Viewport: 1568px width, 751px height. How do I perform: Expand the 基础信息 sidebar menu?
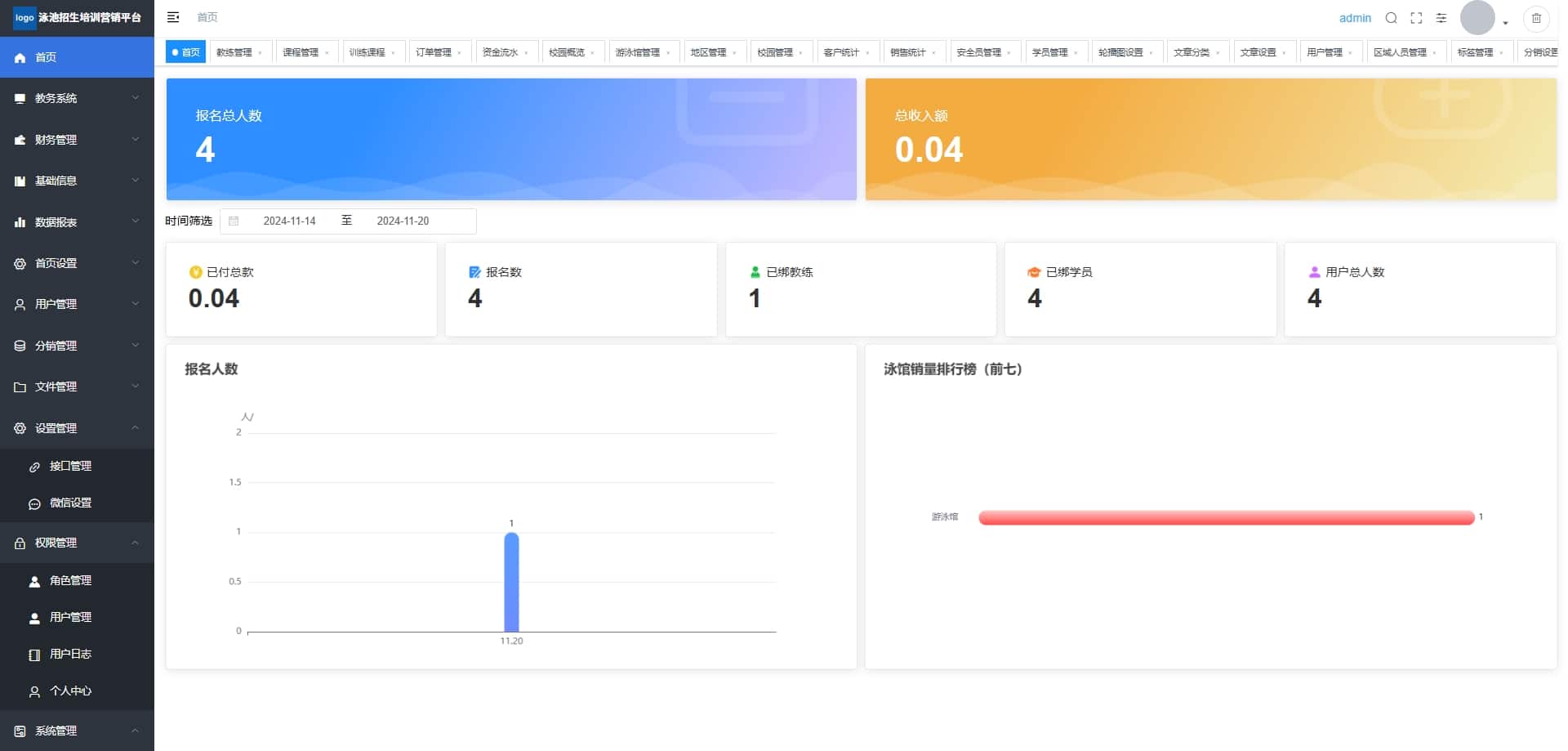point(77,181)
